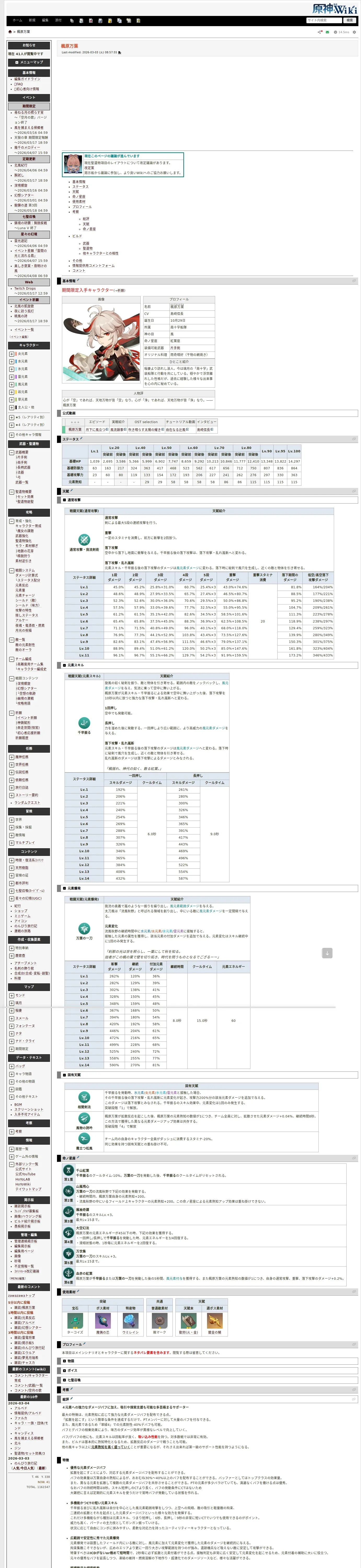
Task: Expand the 七聖召喚 profile section toggle
Action: point(65,1380)
